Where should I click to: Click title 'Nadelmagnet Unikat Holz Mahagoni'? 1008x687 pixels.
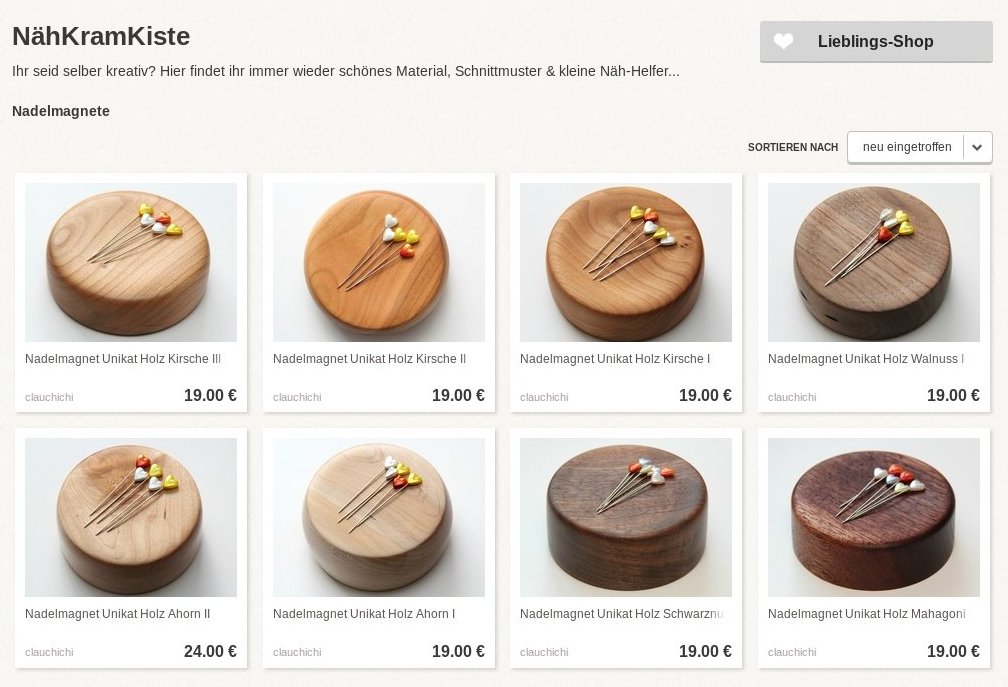pyautogui.click(x=867, y=614)
